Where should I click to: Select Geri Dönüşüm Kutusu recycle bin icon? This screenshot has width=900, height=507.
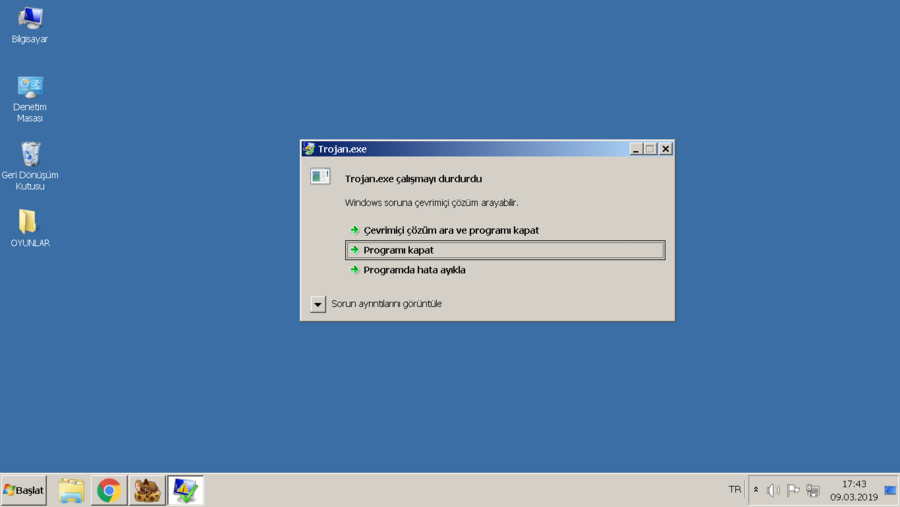(x=30, y=166)
